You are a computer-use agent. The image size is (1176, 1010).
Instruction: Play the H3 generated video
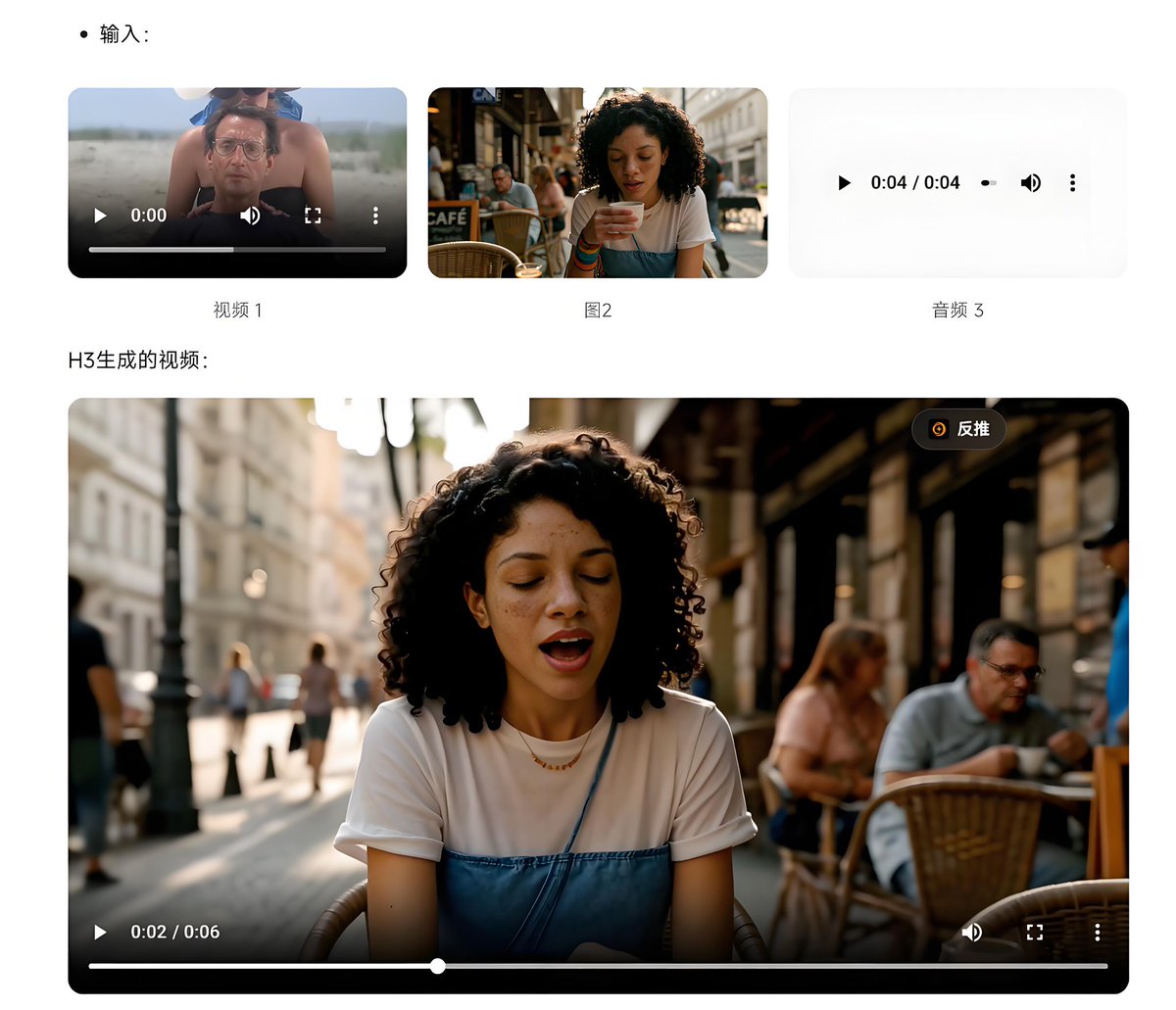100,932
